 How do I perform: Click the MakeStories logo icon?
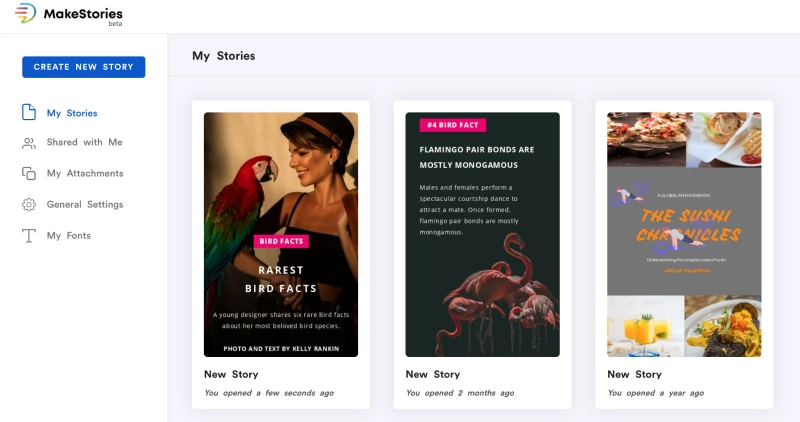25,14
